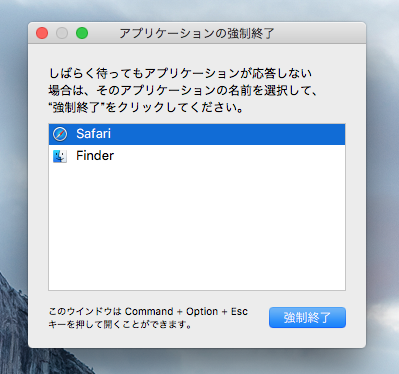Select Safari in the application list
399x374 pixels.
[x=197, y=134]
